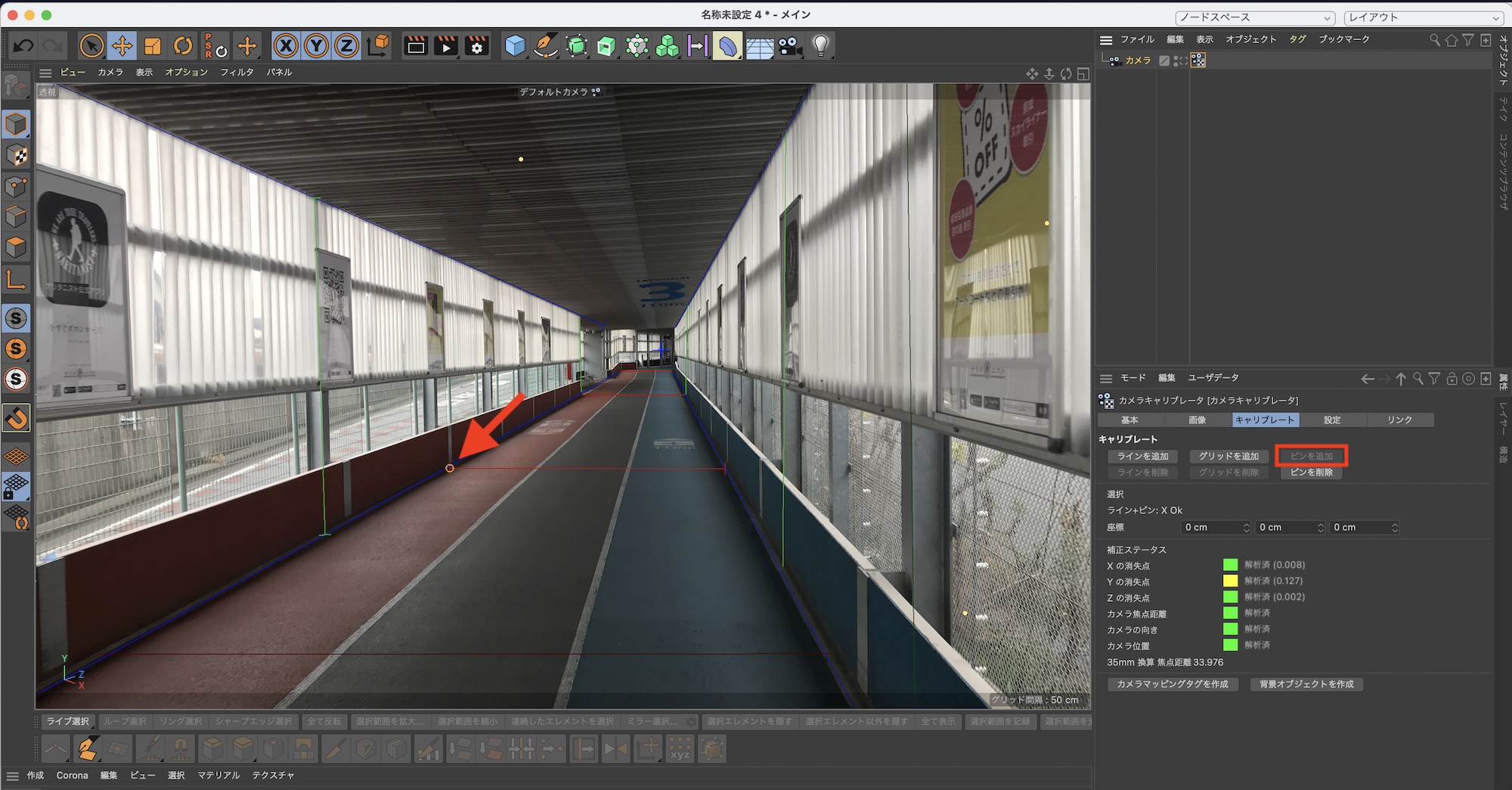Toggle the Y axis lock
Image resolution: width=1512 pixels, height=790 pixels.
tap(316, 46)
